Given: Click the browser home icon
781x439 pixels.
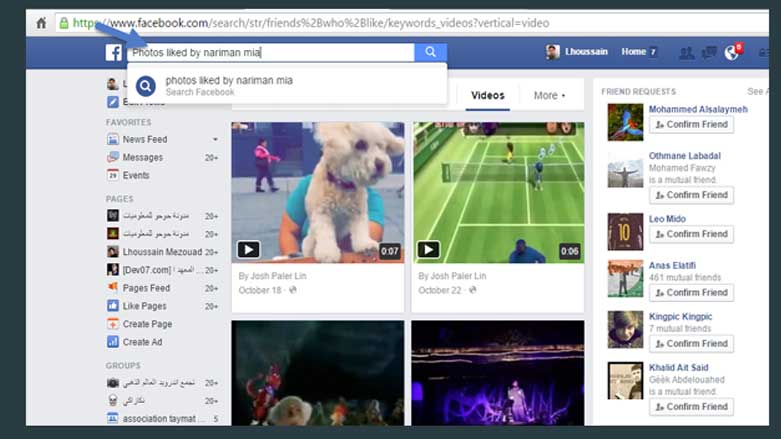Looking at the screenshot, I should click(41, 21).
